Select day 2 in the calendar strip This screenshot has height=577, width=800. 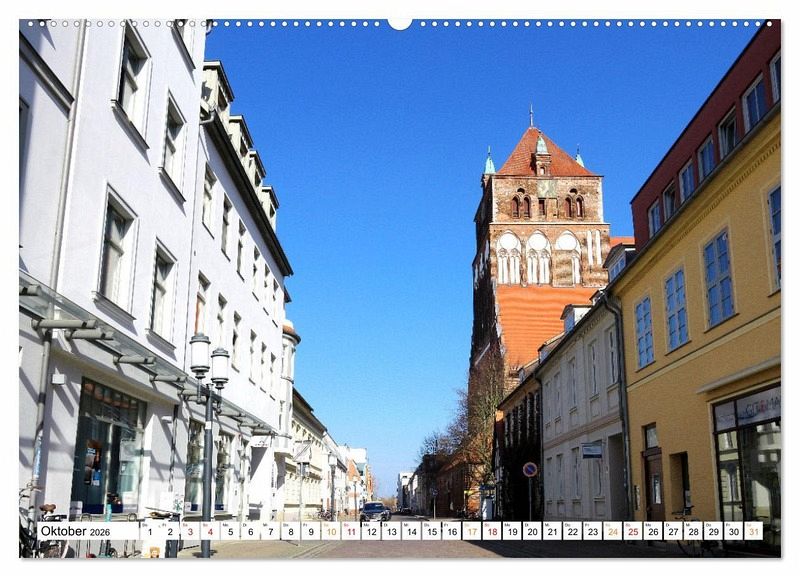point(170,531)
